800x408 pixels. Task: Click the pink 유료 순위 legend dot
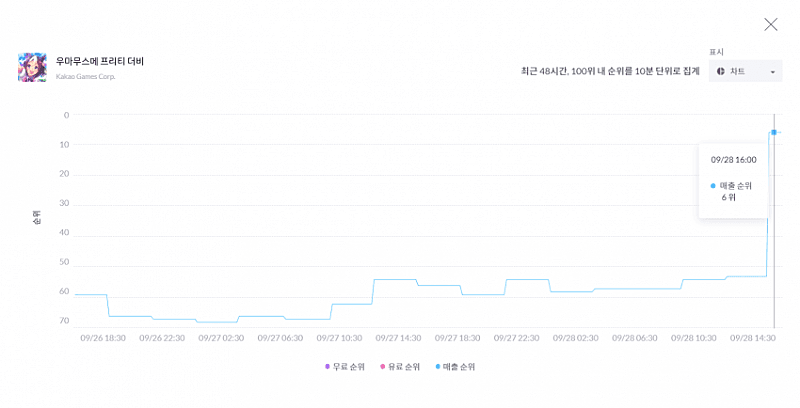[382, 367]
